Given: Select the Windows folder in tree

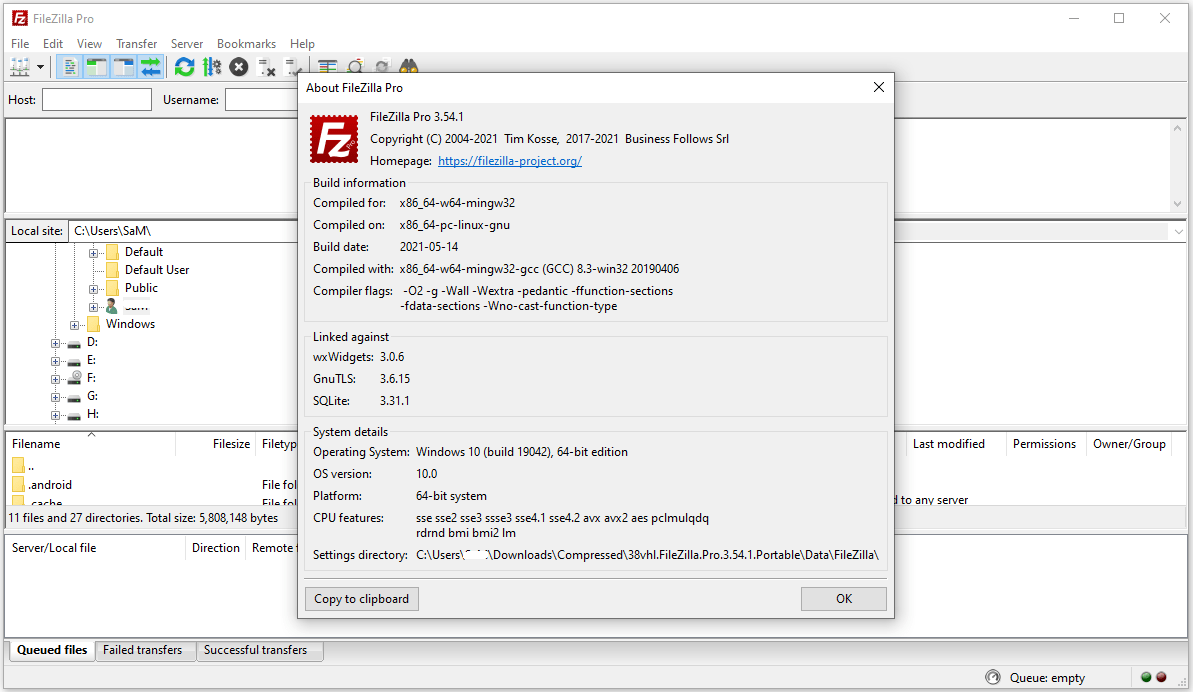Looking at the screenshot, I should (x=130, y=324).
